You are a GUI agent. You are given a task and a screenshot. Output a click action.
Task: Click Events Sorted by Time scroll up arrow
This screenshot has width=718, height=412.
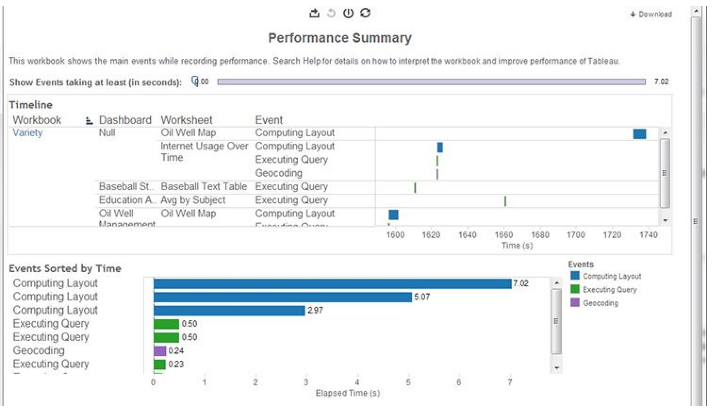pos(556,282)
